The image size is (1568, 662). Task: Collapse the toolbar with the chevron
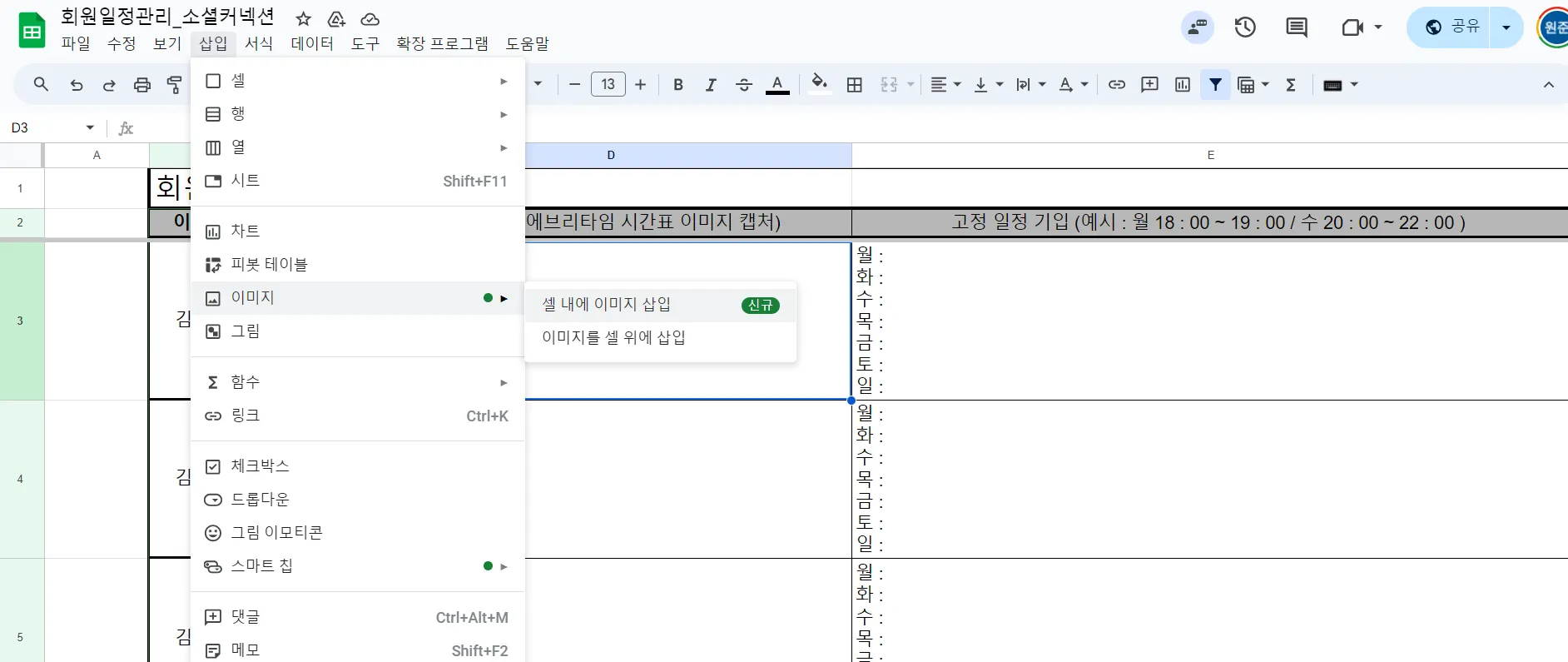[x=1549, y=84]
